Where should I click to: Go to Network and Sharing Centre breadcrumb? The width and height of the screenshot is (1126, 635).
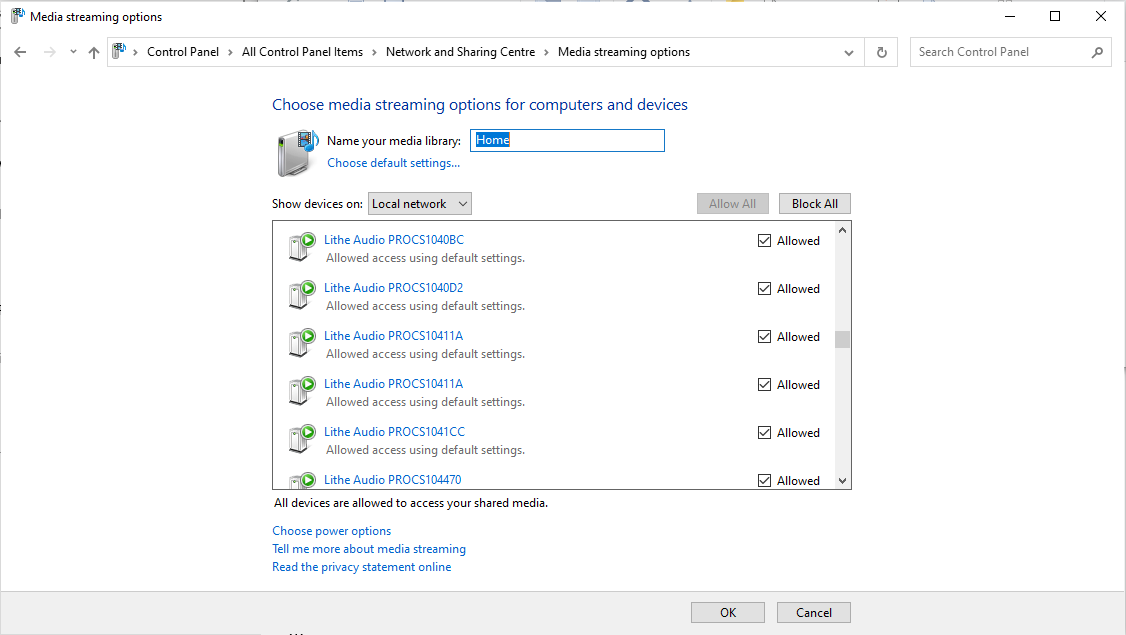pyautogui.click(x=460, y=52)
